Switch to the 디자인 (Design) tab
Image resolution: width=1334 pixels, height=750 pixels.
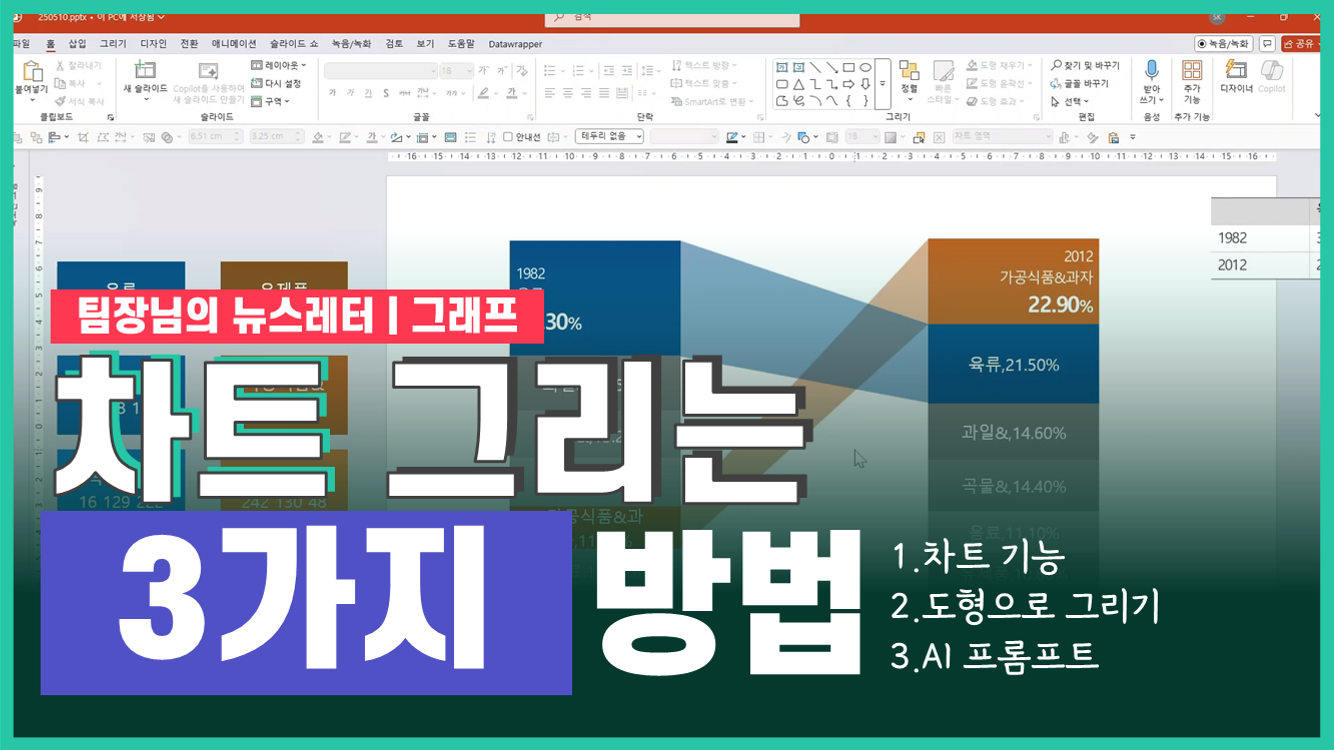[x=153, y=44]
